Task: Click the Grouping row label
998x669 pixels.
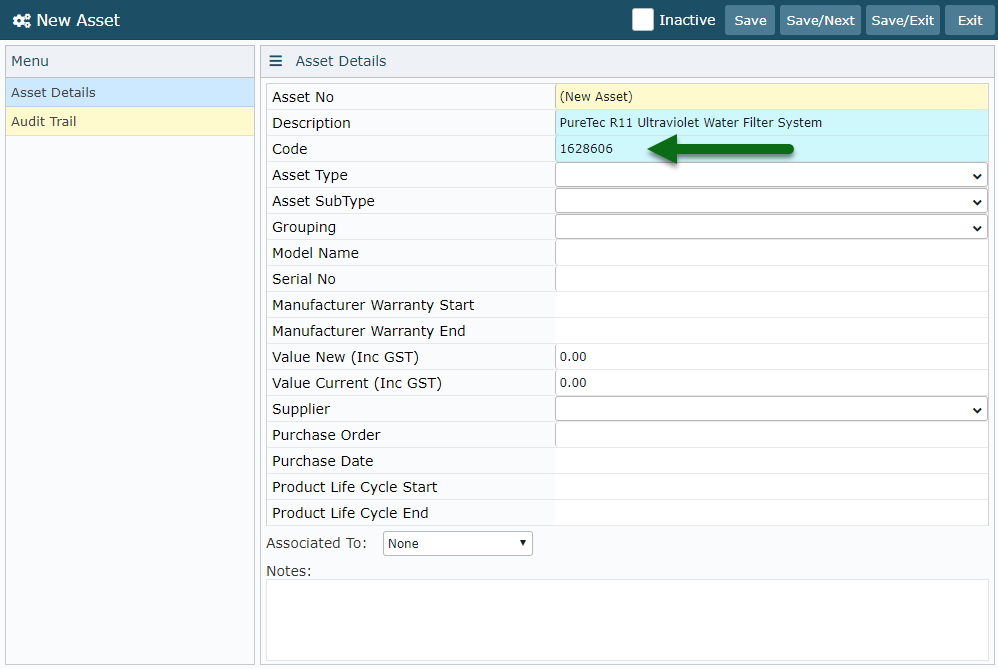Action: click(304, 227)
